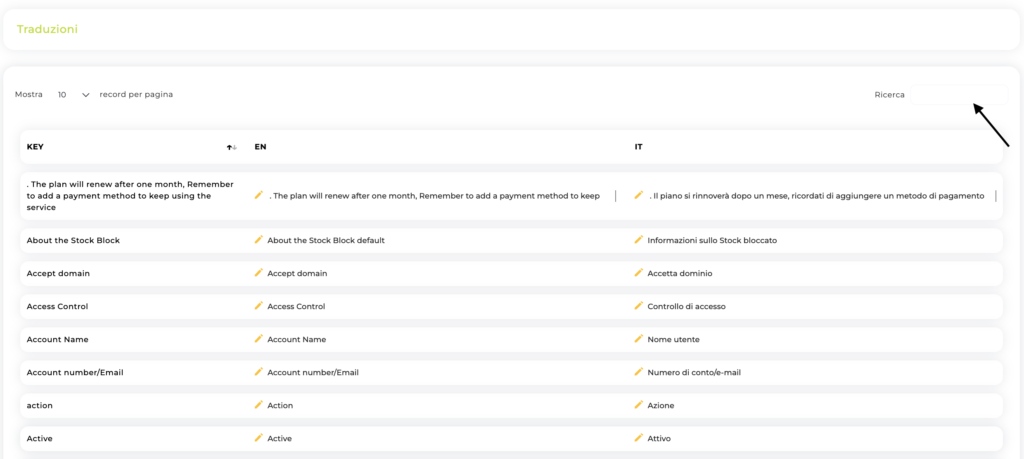
Task: Edit the Italian translation 'Accetta dominio' via pencil
Action: tap(639, 273)
